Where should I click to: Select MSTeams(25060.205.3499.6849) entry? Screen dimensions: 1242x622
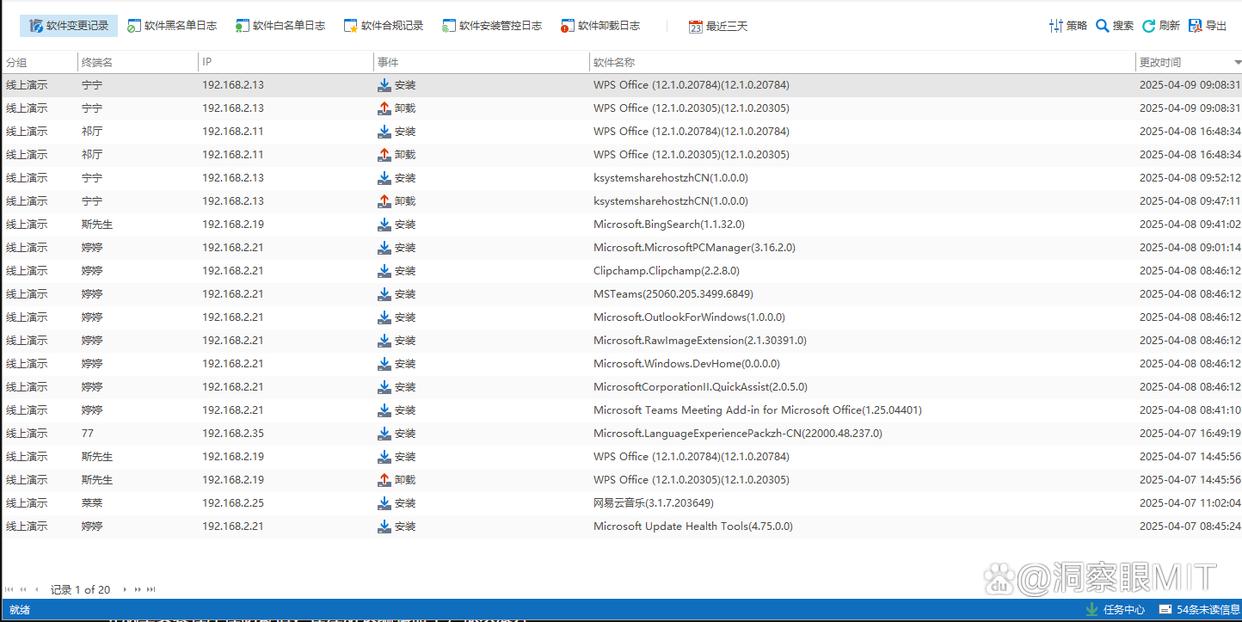[673, 294]
